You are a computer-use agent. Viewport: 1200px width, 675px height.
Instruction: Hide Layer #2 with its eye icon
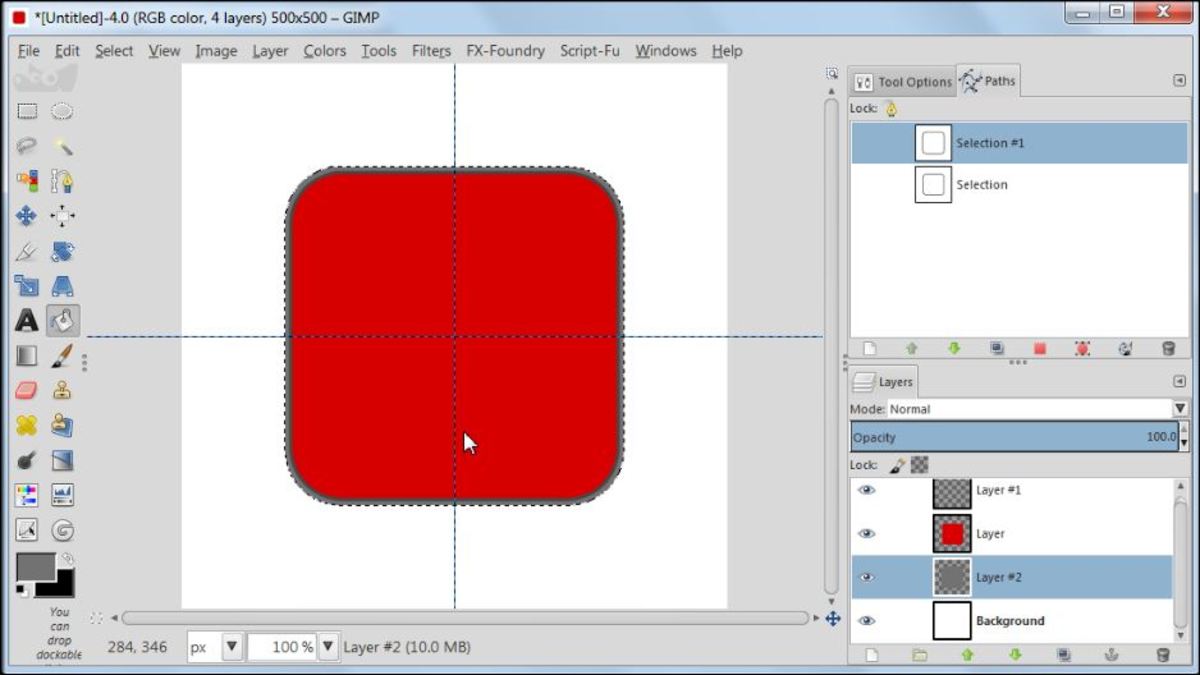(x=868, y=577)
